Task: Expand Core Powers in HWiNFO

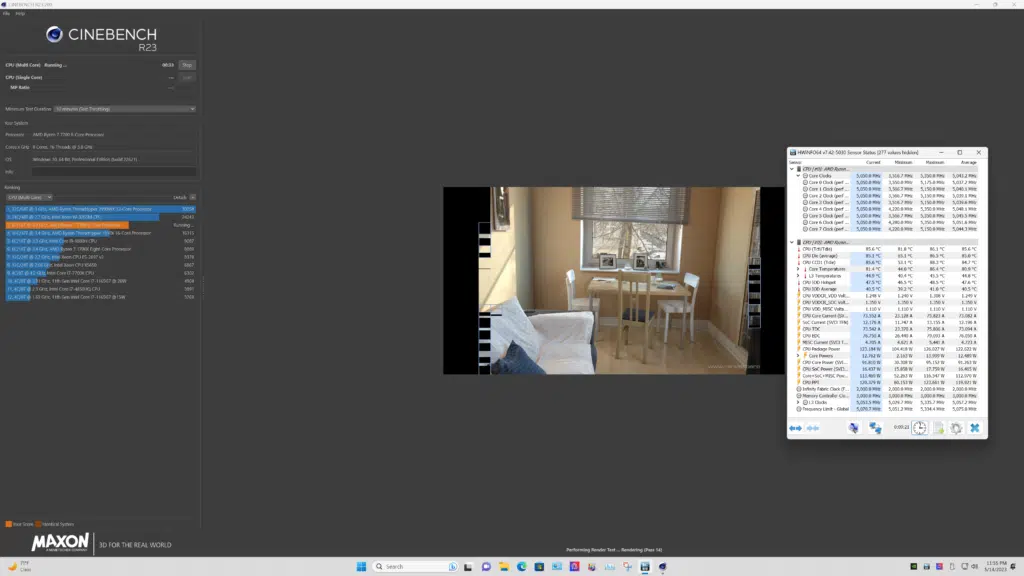Action: click(798, 356)
